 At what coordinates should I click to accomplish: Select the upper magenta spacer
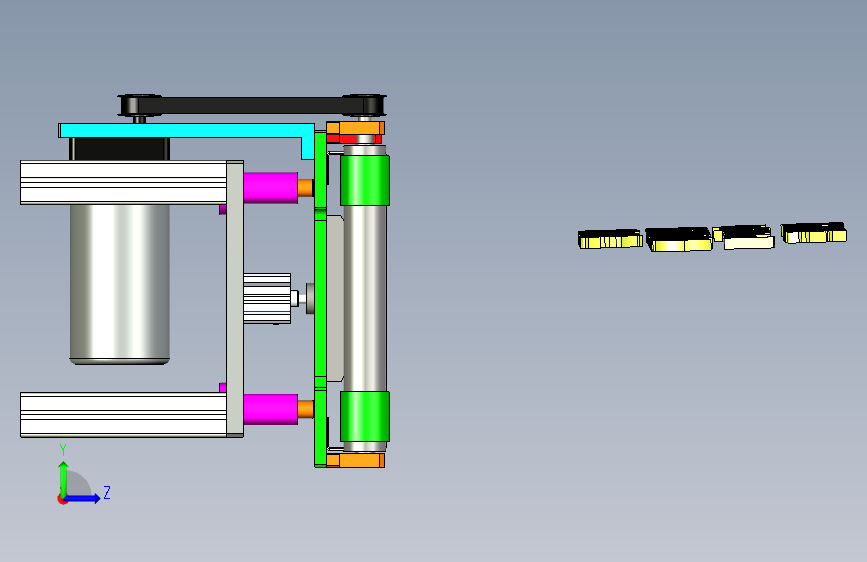tap(270, 188)
